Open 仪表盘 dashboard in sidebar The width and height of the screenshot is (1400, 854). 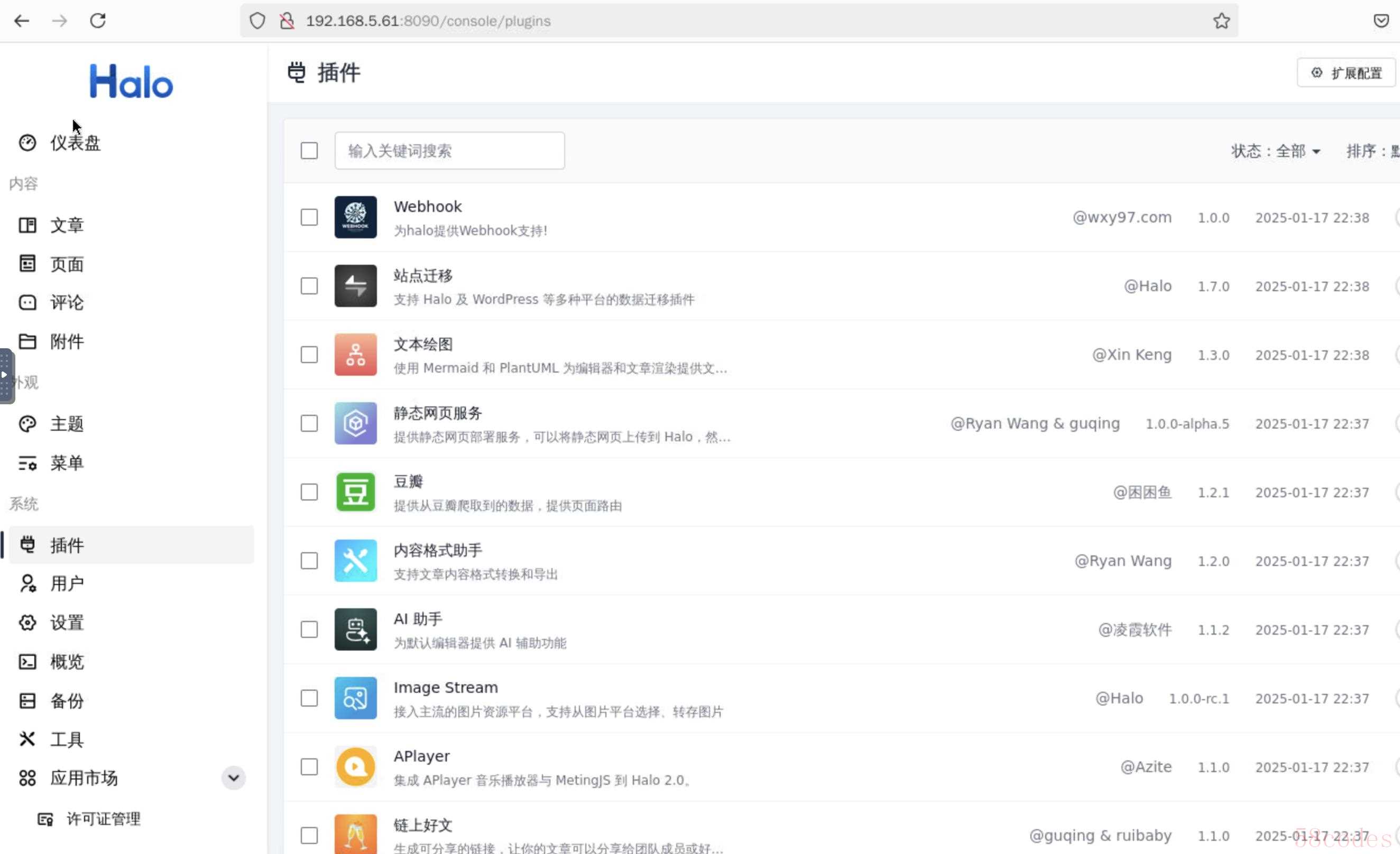click(x=131, y=143)
